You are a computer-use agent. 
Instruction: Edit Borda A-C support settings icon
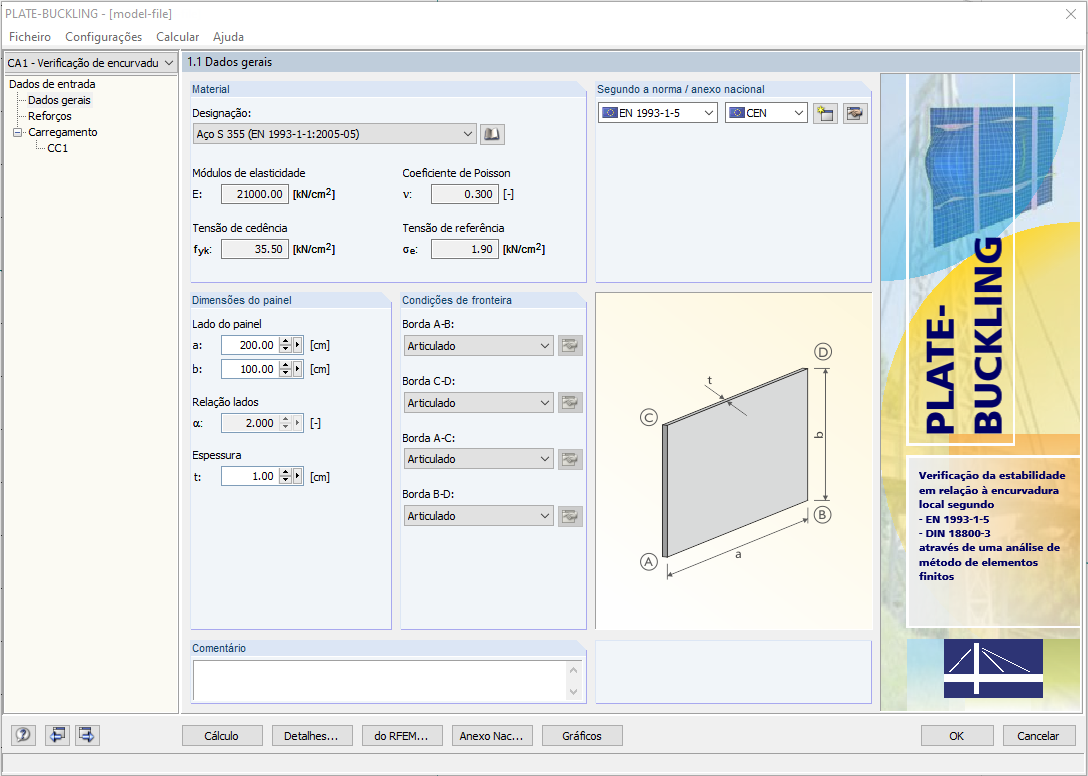coord(570,459)
